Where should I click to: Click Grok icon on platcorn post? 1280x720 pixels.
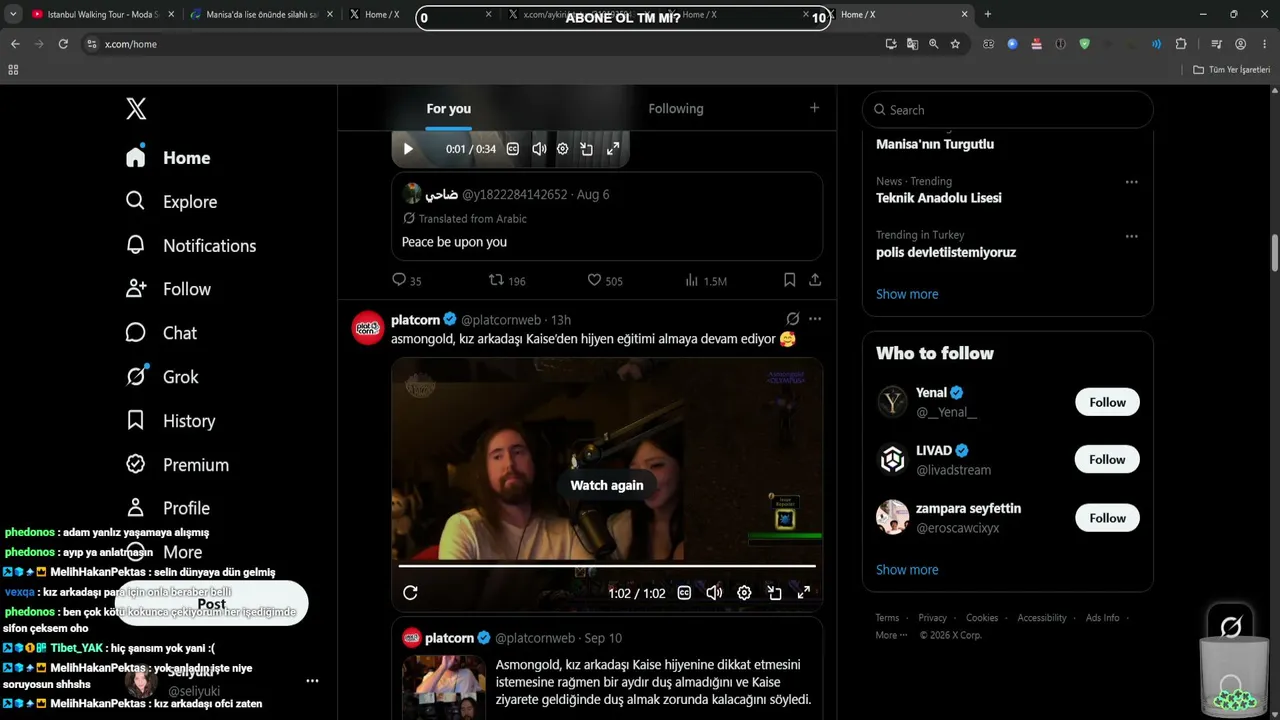click(x=792, y=319)
